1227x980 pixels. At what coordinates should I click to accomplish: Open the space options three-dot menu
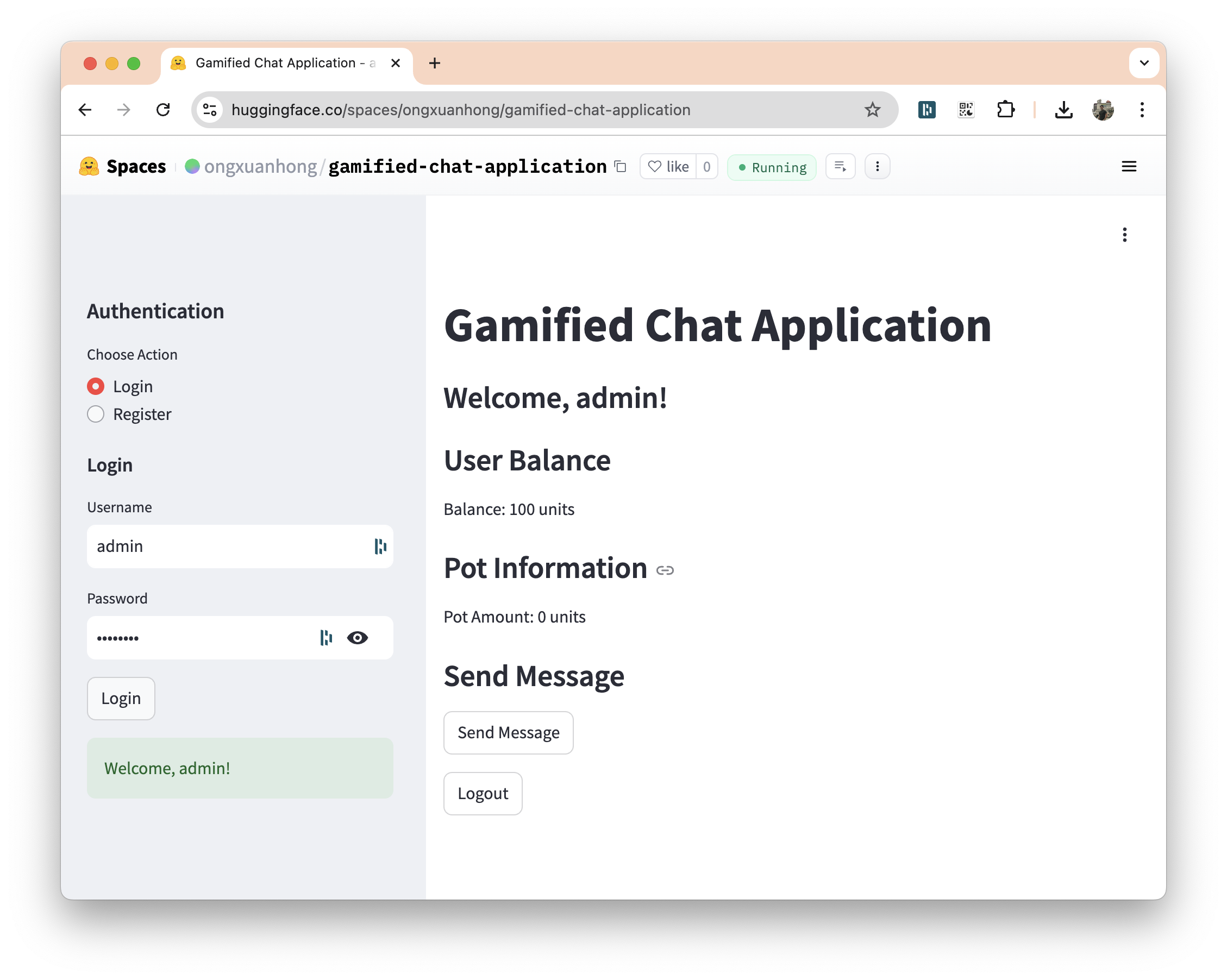click(x=877, y=167)
